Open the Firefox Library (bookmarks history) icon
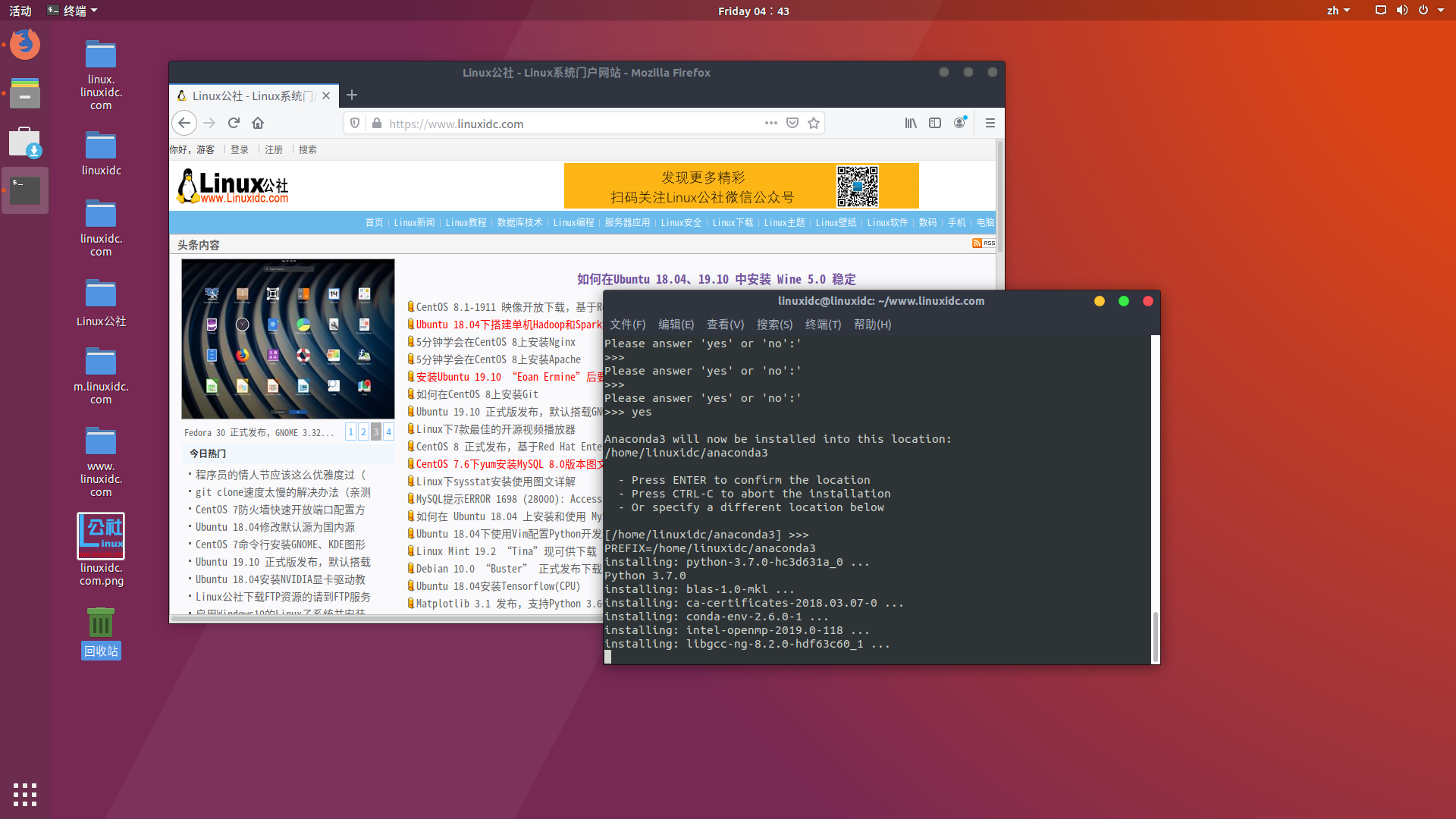The width and height of the screenshot is (1456, 819). click(910, 123)
